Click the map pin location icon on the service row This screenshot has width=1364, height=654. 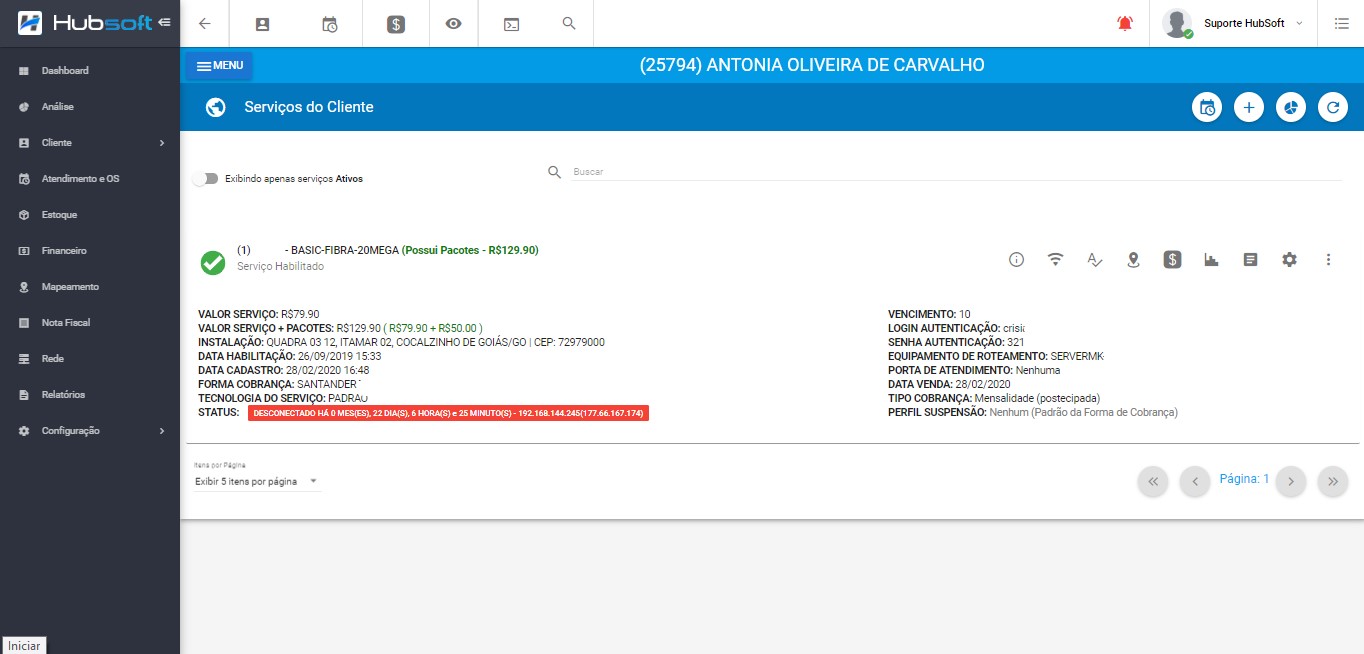(x=1133, y=260)
